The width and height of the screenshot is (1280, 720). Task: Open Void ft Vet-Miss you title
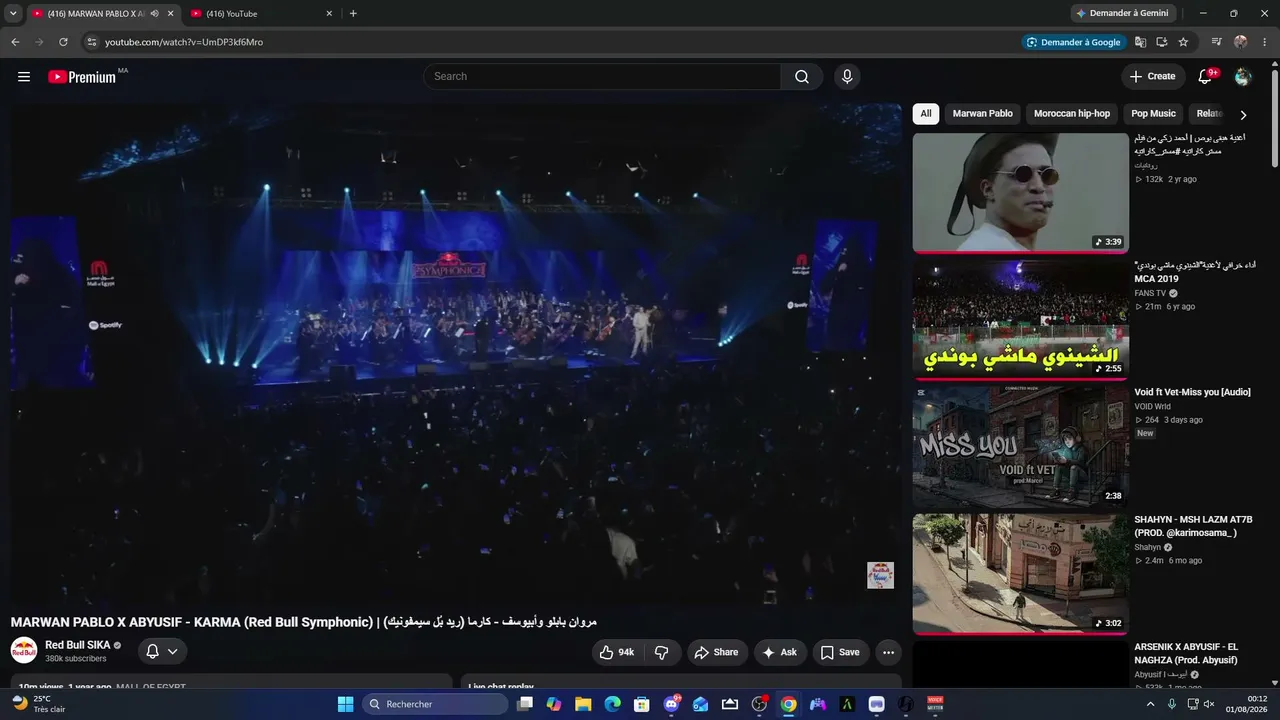point(1192,392)
